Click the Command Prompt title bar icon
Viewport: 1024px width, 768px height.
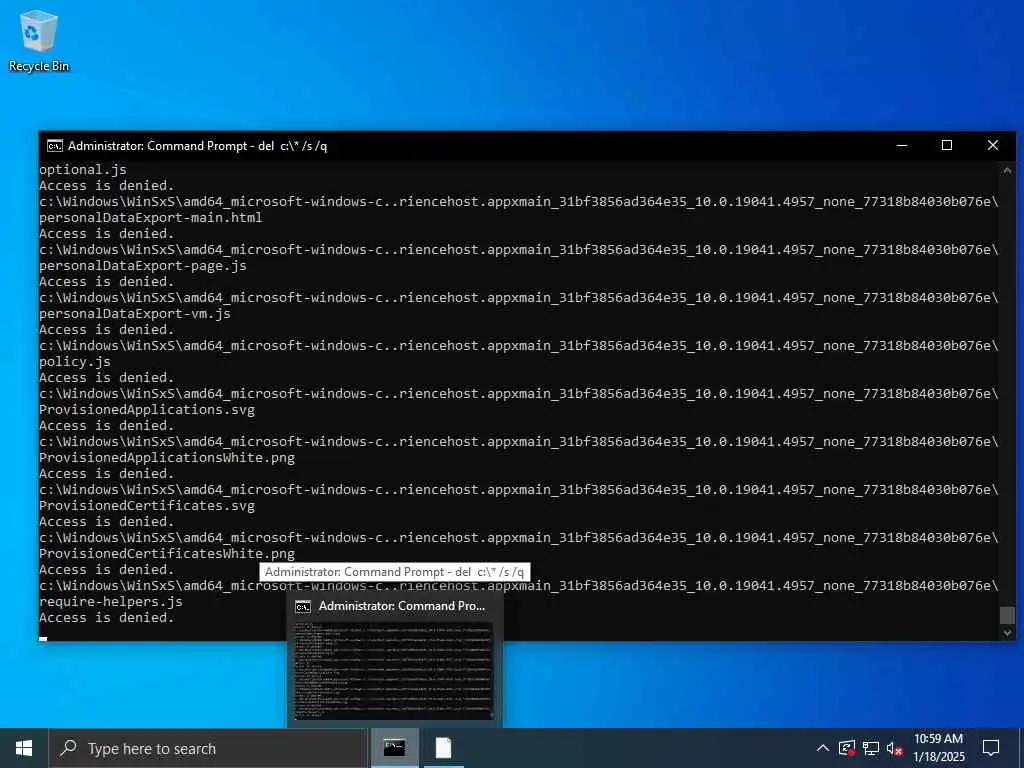(55, 146)
